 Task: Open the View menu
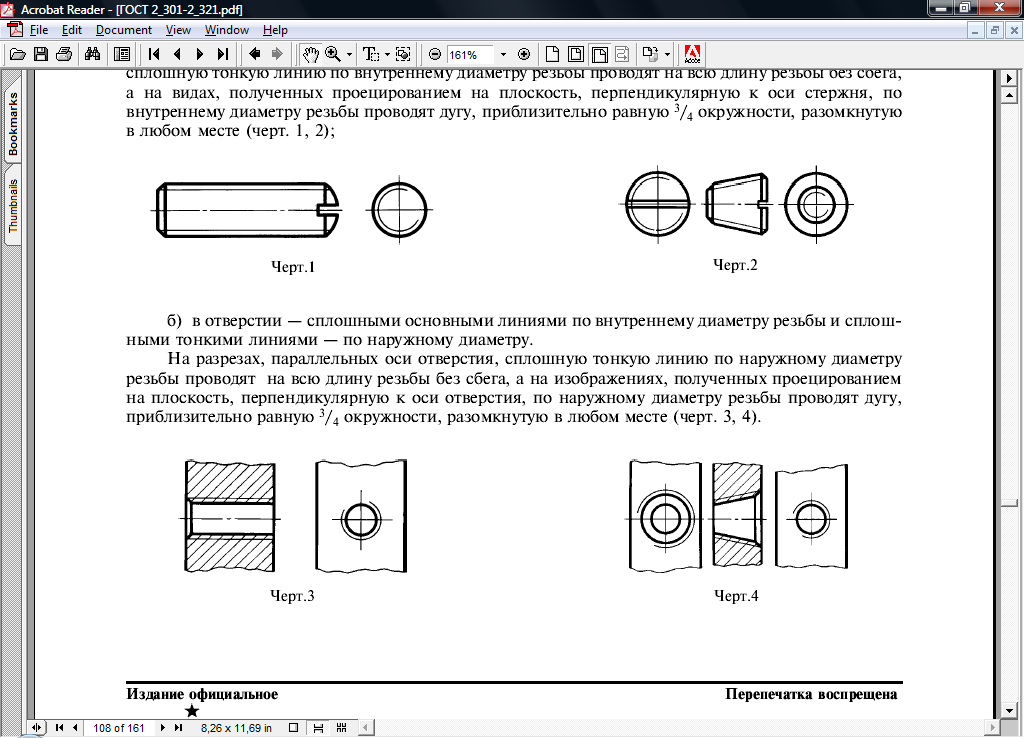(178, 30)
